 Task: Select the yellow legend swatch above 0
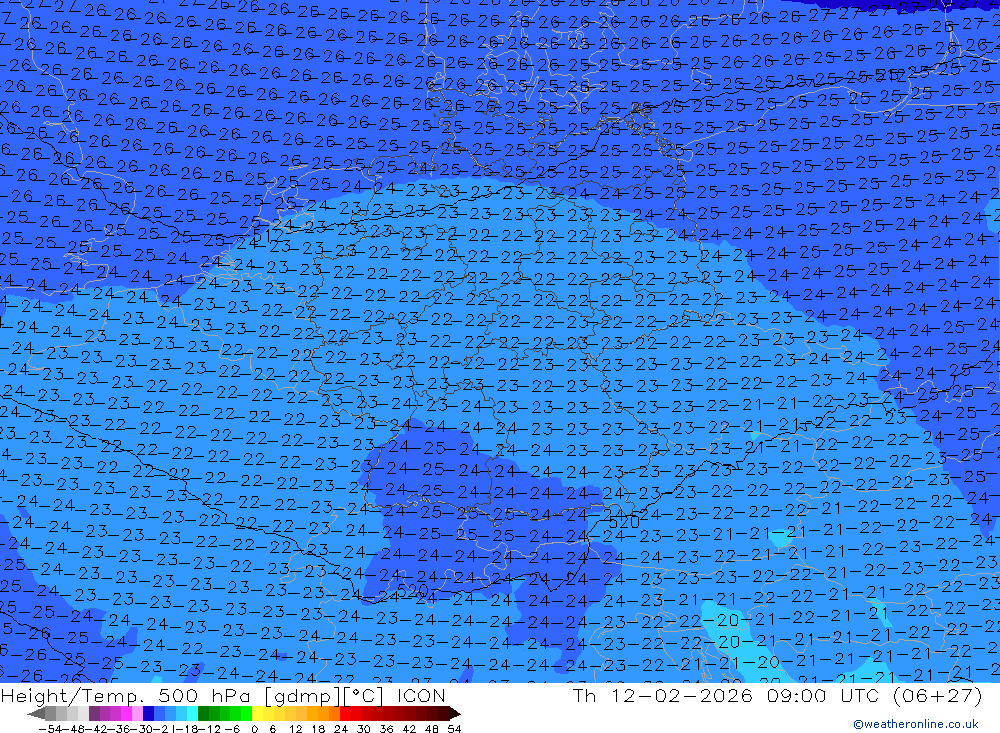point(258,713)
